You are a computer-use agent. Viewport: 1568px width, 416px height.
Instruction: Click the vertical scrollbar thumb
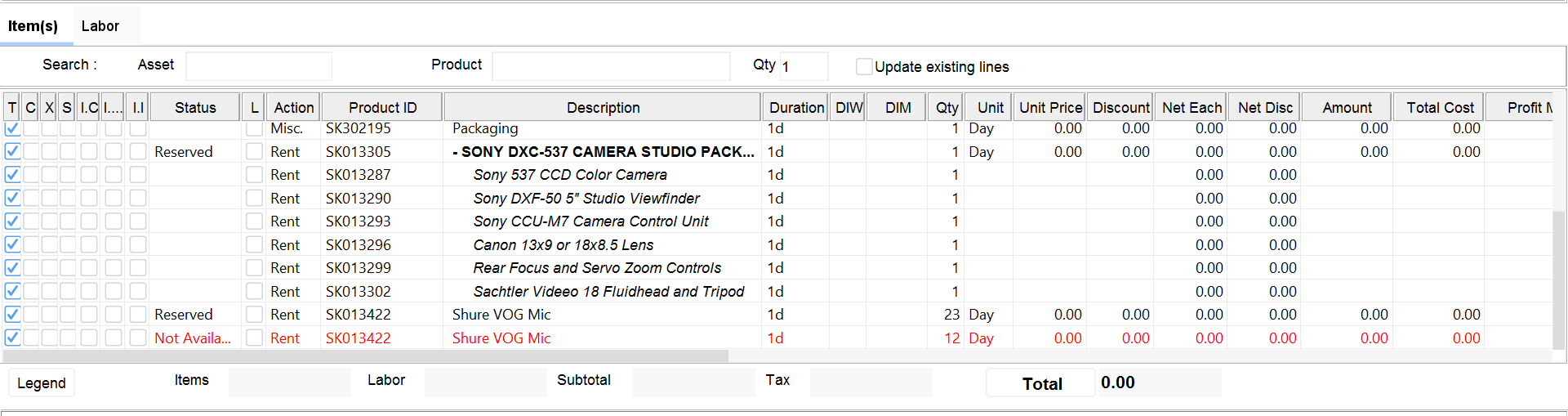(1558, 278)
